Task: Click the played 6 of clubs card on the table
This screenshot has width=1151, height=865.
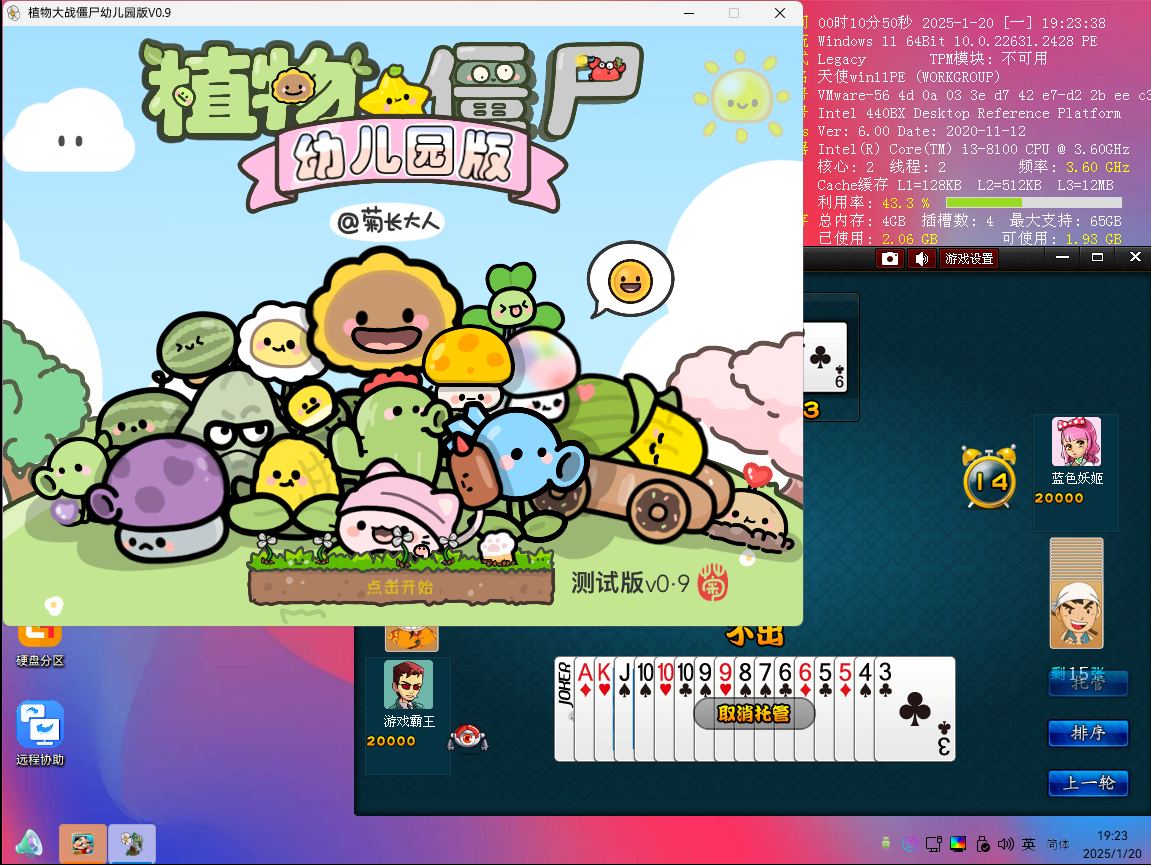Action: (826, 358)
